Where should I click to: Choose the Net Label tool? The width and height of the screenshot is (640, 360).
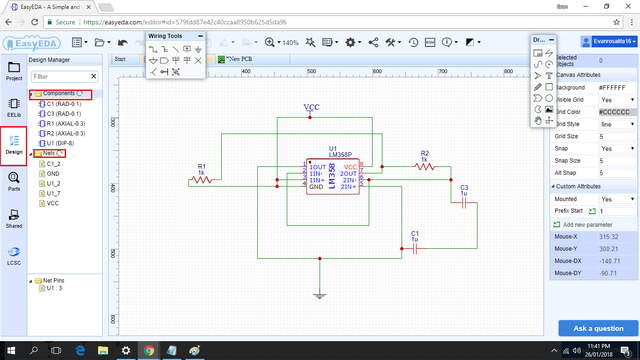[x=187, y=49]
